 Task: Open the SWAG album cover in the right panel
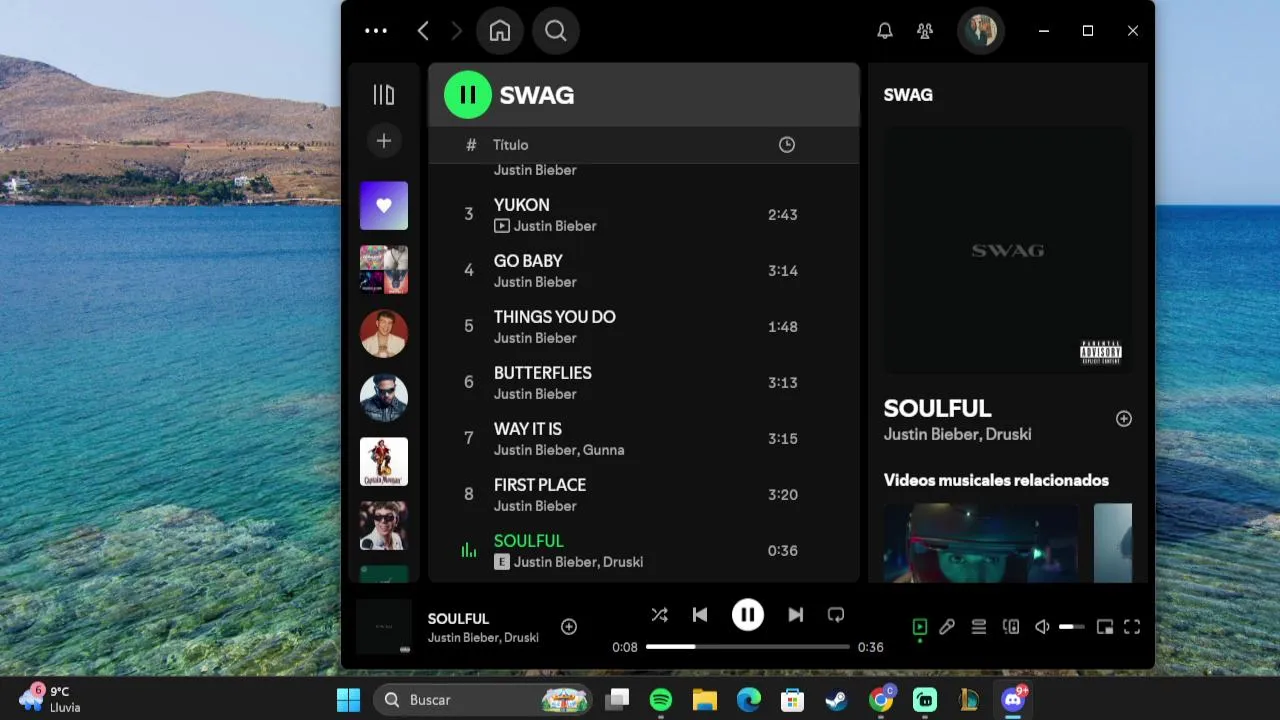click(x=1008, y=250)
